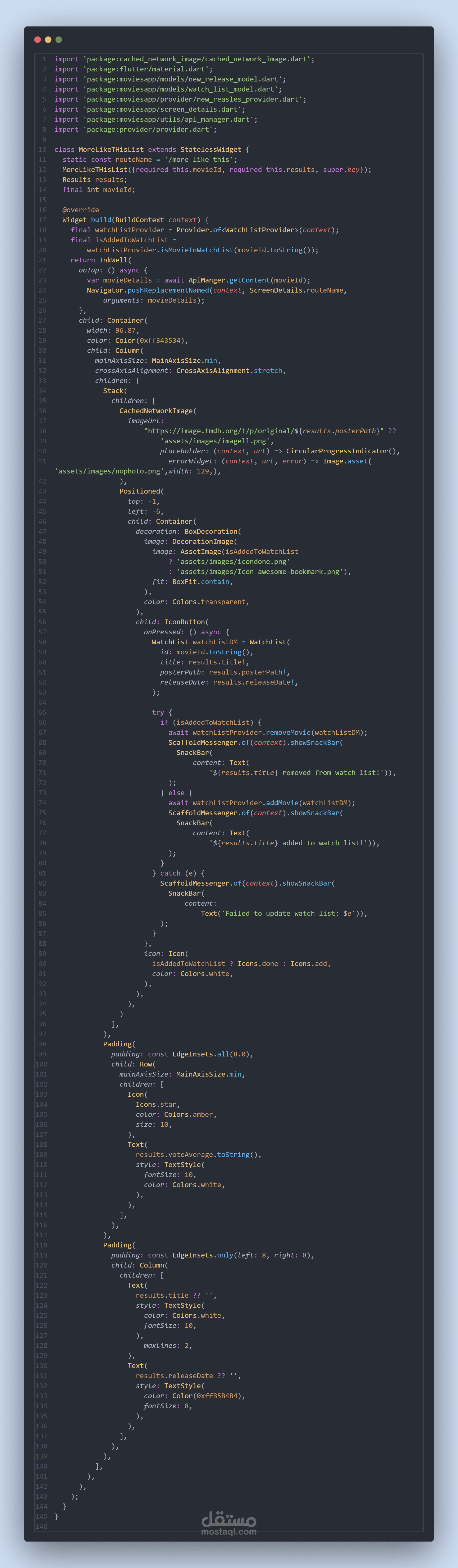Viewport: 458px width, 1568px height.
Task: Click the 'arguments: movieDetails);' line
Action: tap(154, 300)
